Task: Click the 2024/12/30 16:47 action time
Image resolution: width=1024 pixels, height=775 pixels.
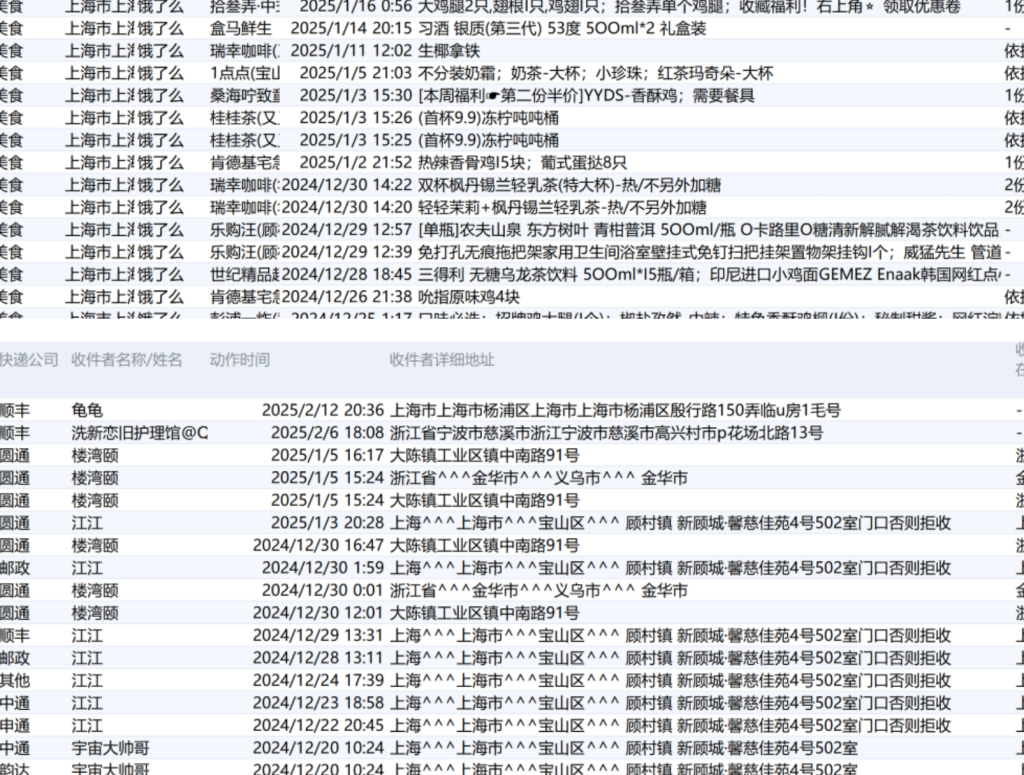Action: 318,546
